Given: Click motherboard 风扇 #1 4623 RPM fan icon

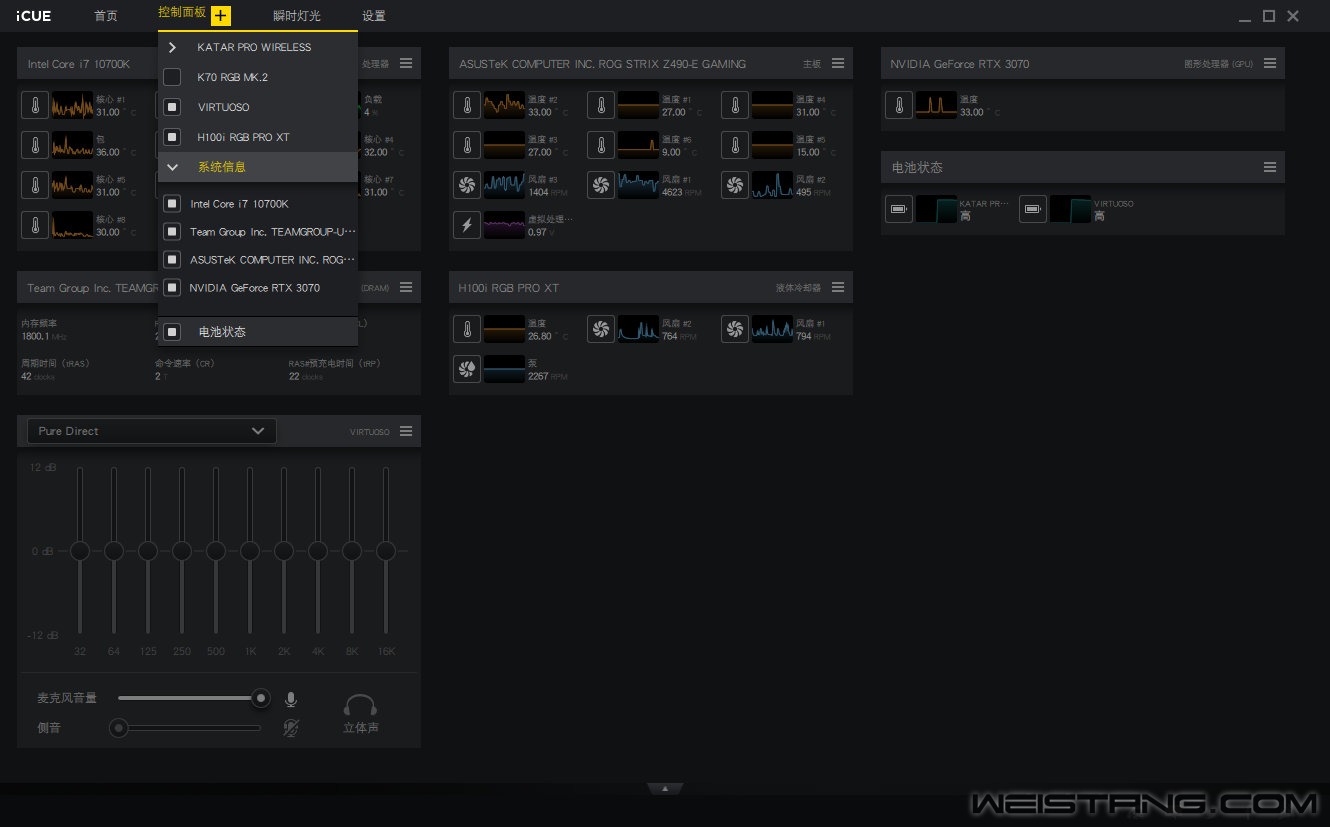Looking at the screenshot, I should pos(601,185).
